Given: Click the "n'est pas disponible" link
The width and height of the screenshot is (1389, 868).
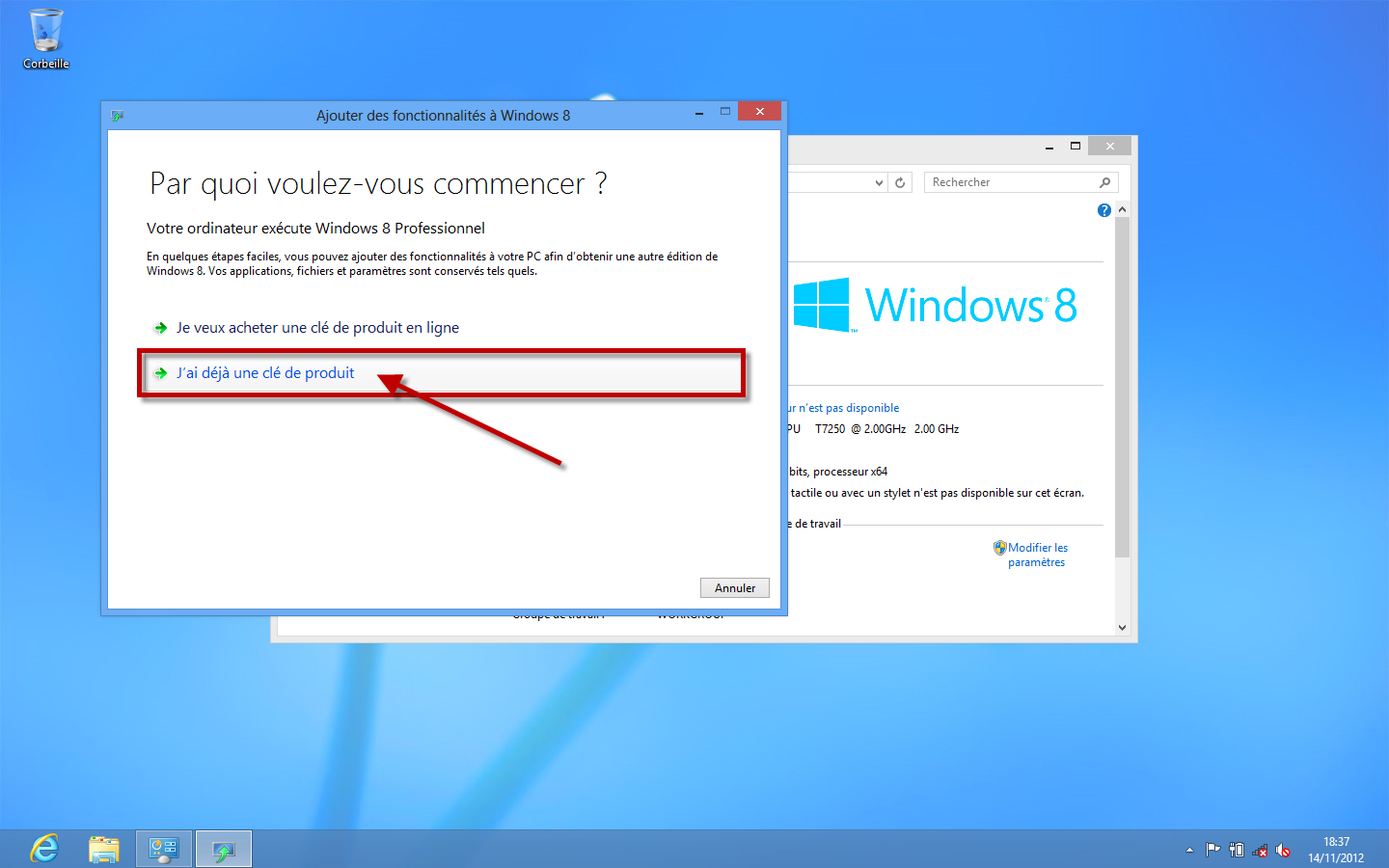Looking at the screenshot, I should 845,408.
